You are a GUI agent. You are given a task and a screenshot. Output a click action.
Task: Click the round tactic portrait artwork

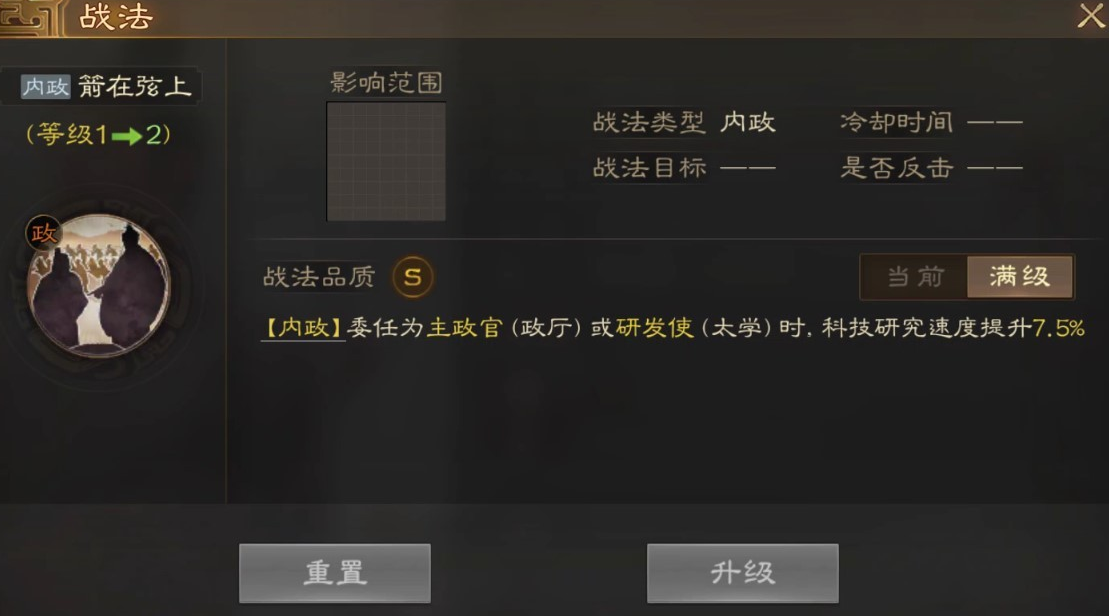[98, 284]
